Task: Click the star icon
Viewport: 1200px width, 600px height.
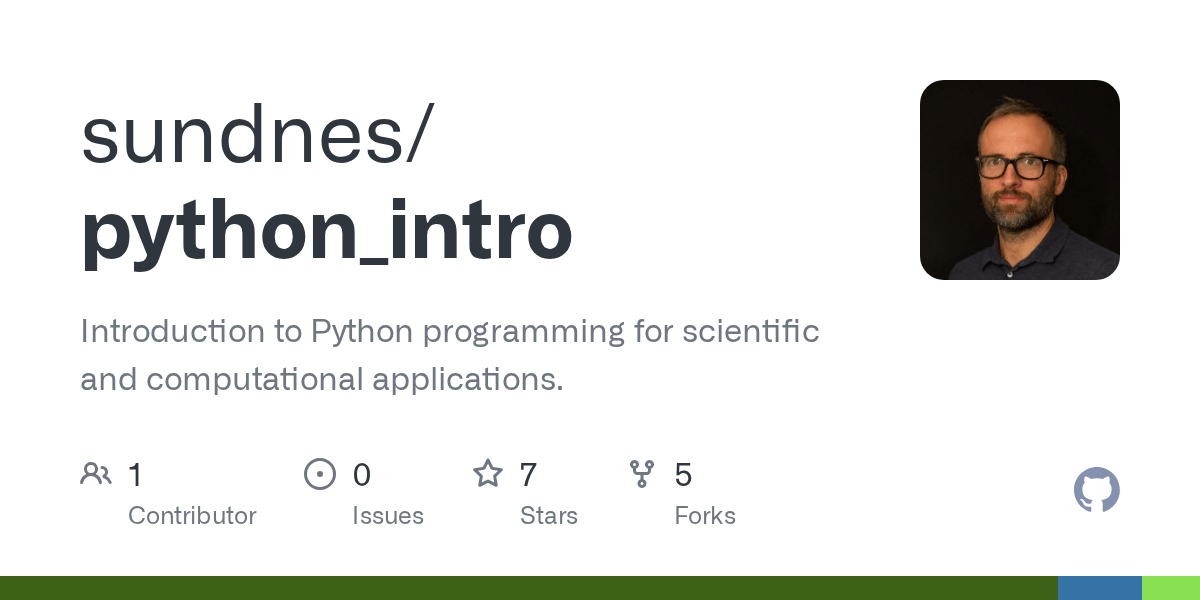Action: click(x=488, y=473)
